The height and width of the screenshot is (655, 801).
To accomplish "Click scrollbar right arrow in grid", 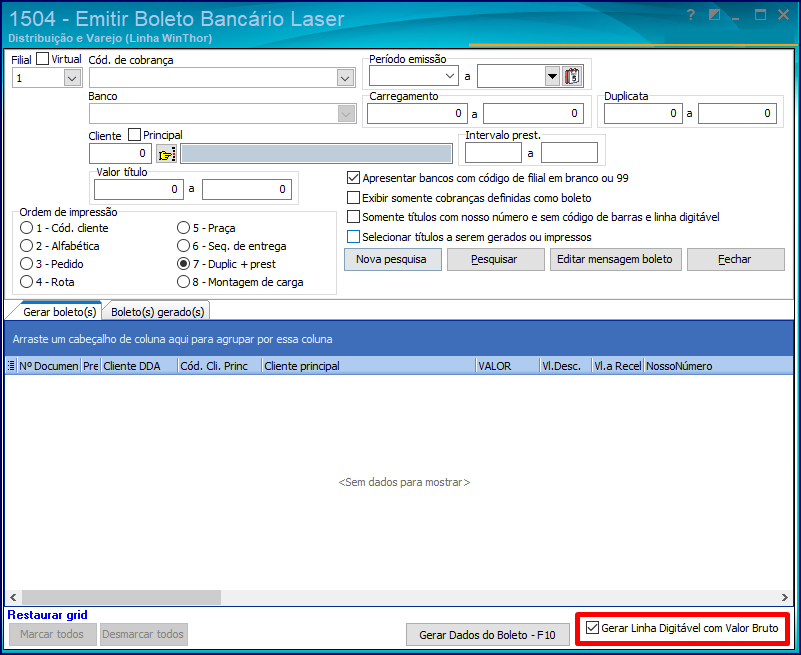I will [x=785, y=597].
